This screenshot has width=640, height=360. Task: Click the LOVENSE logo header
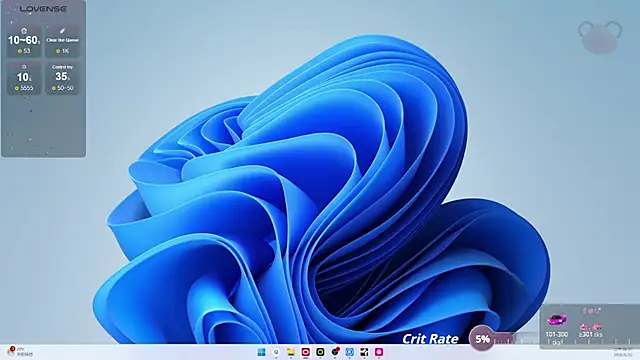click(43, 9)
